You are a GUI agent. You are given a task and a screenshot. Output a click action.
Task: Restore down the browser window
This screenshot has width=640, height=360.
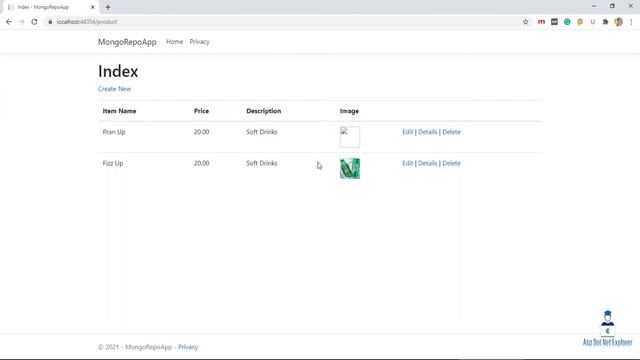pos(612,7)
